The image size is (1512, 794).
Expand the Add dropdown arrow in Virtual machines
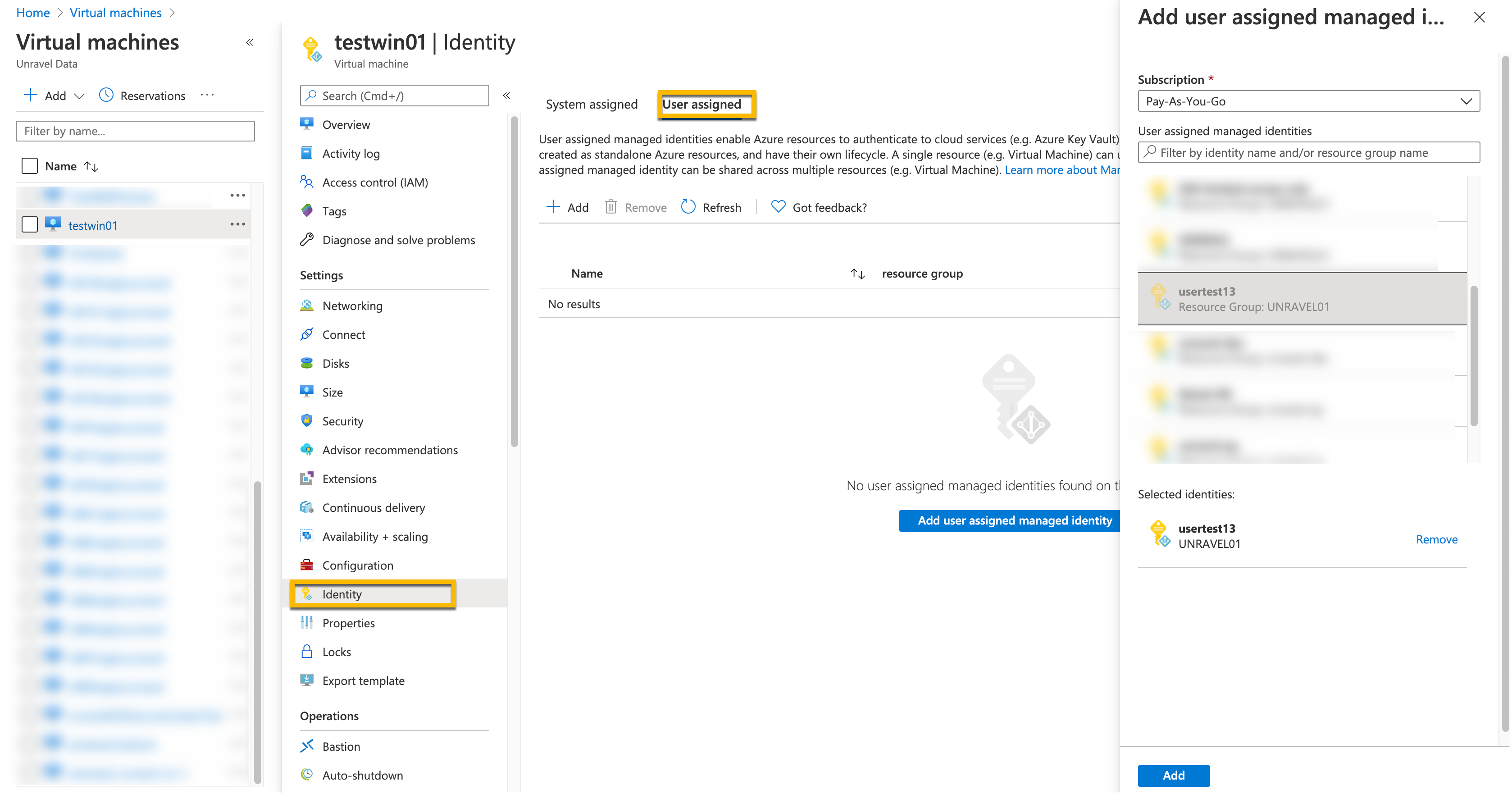(x=80, y=96)
